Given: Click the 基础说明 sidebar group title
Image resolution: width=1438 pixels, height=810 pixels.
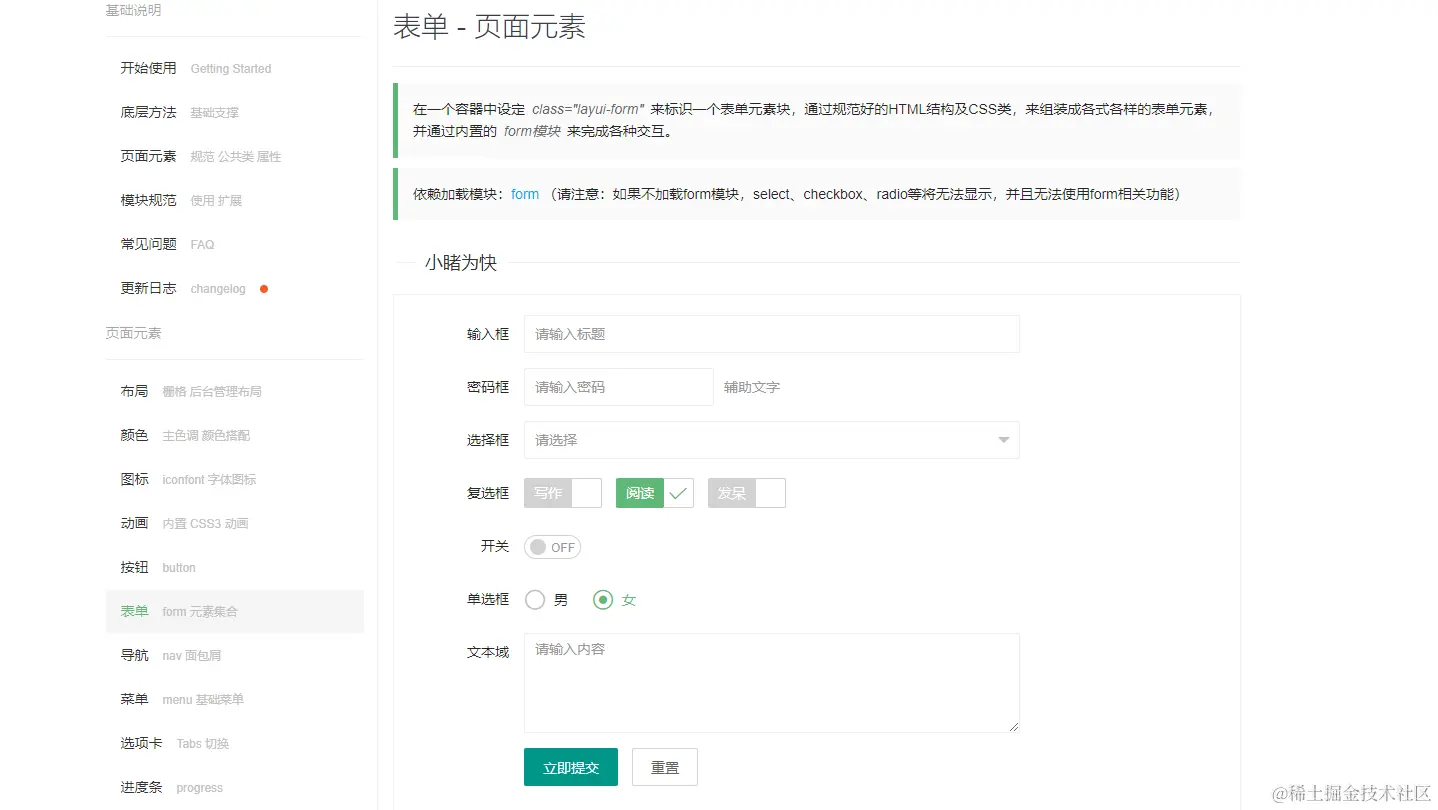Looking at the screenshot, I should tap(133, 10).
